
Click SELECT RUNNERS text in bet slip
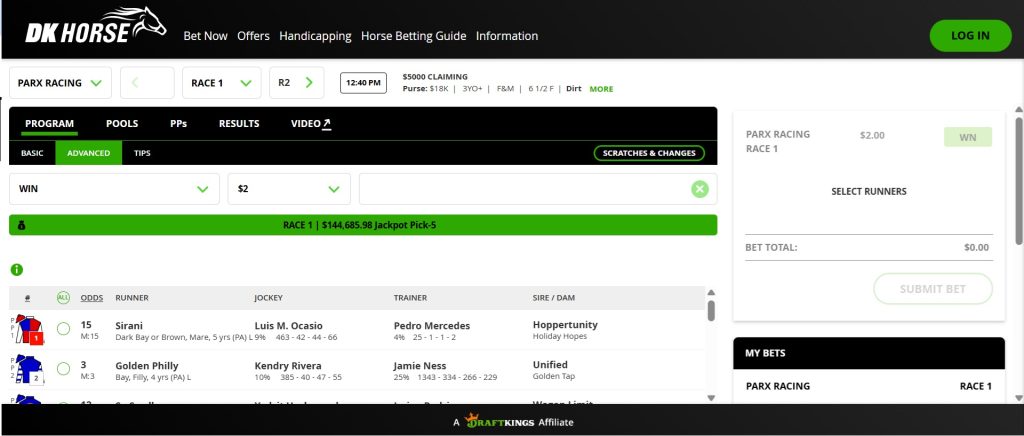869,192
